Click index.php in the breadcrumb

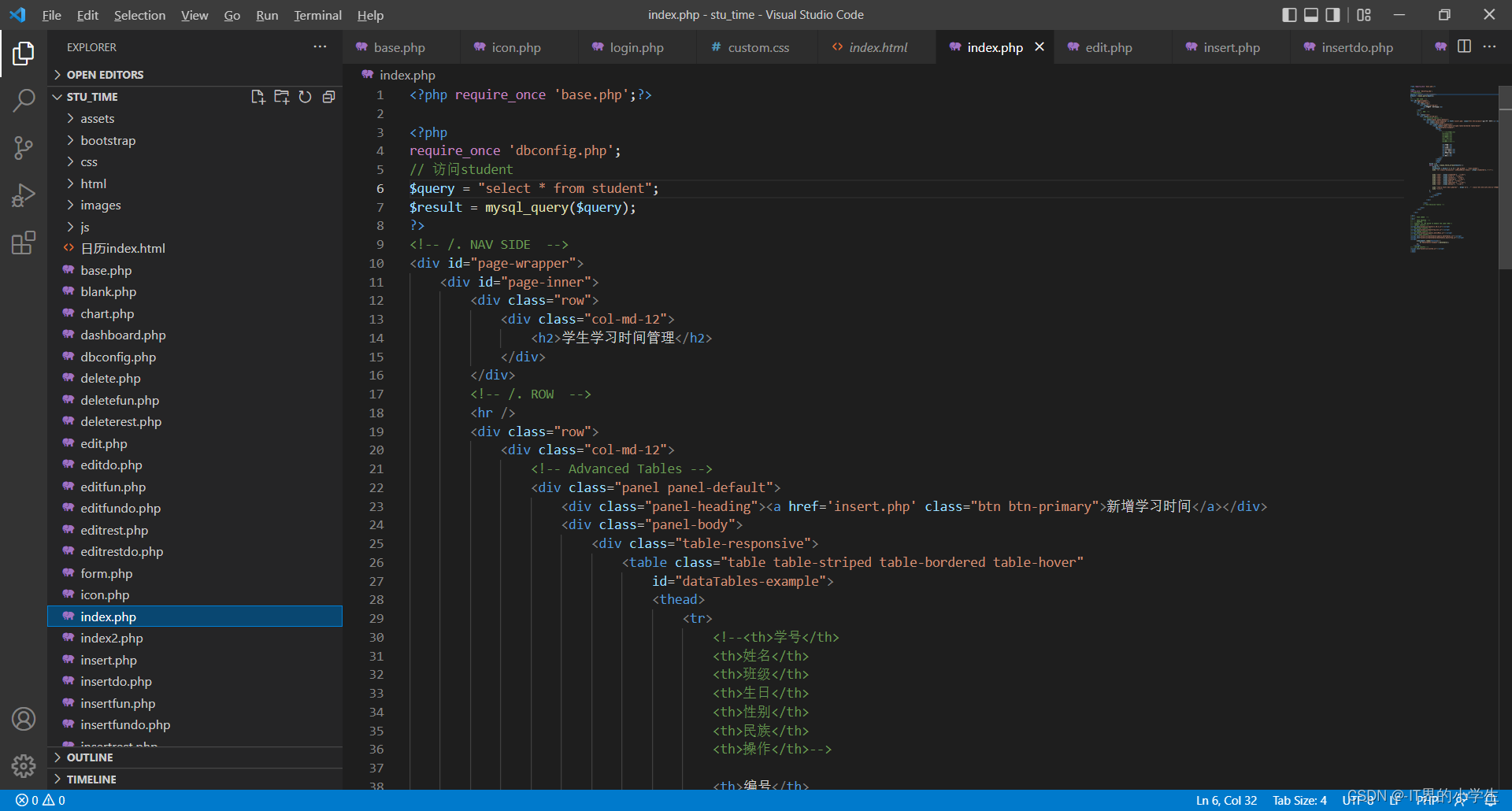click(407, 75)
